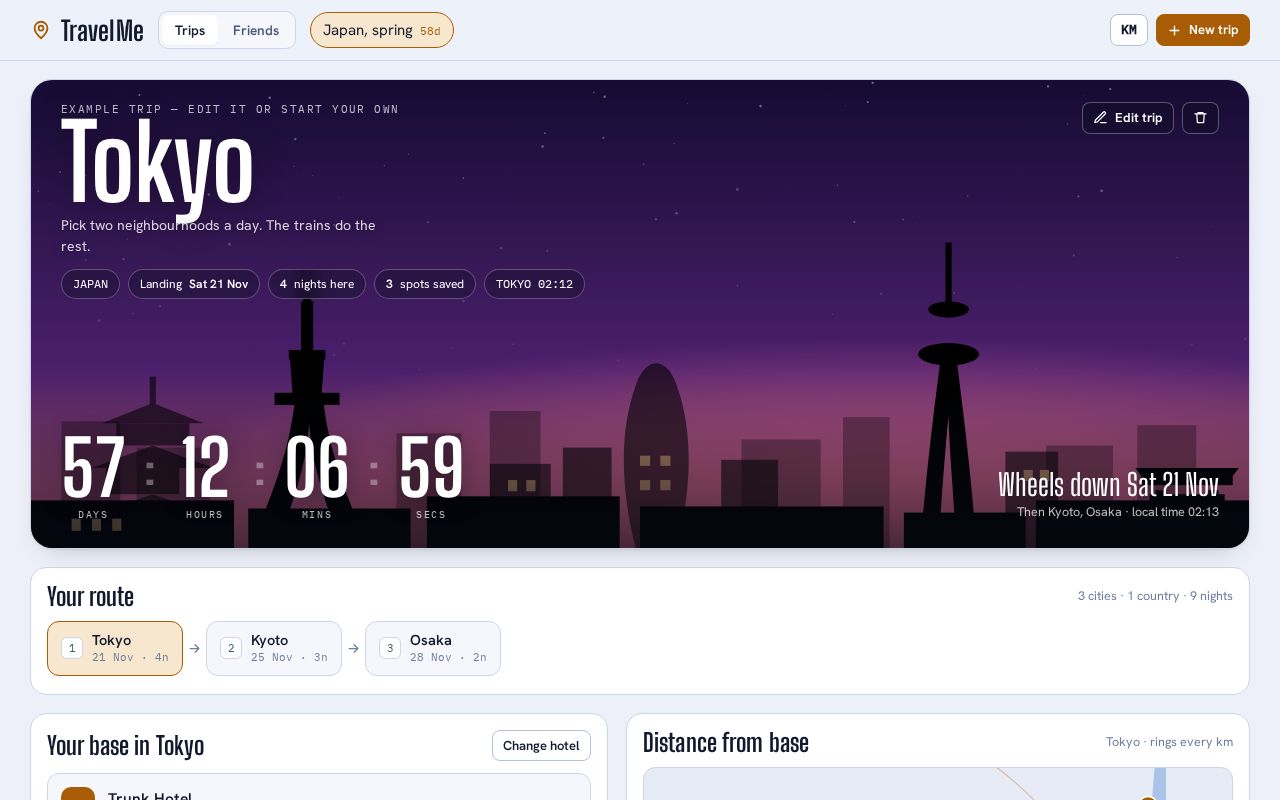Create a new trip with New trip
This screenshot has height=800, width=1280.
click(1203, 30)
